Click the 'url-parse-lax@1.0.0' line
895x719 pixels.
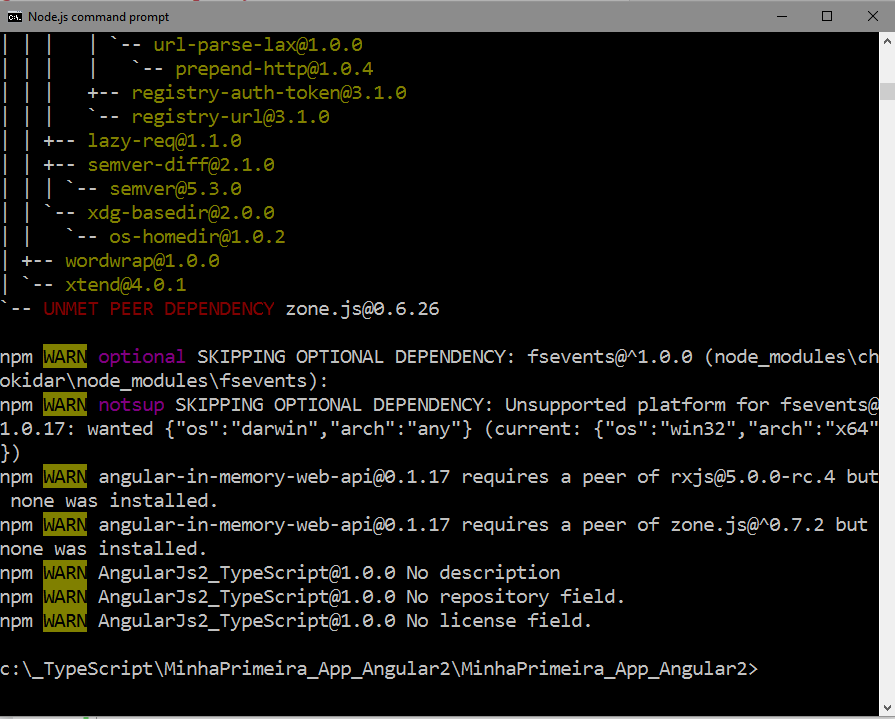(258, 45)
